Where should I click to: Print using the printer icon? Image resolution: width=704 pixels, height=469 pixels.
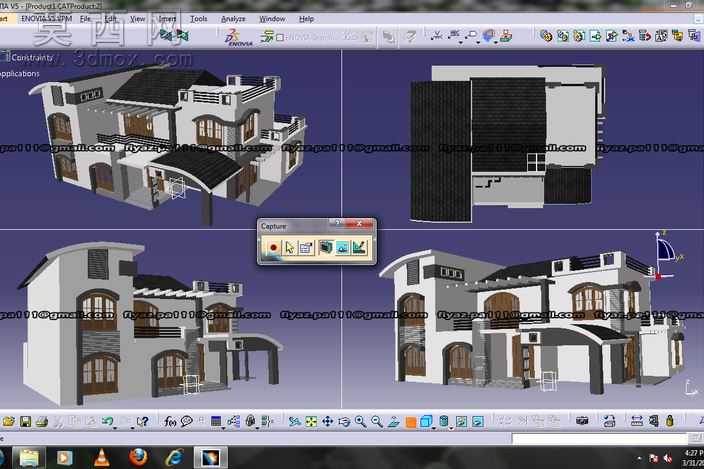pos(41,421)
